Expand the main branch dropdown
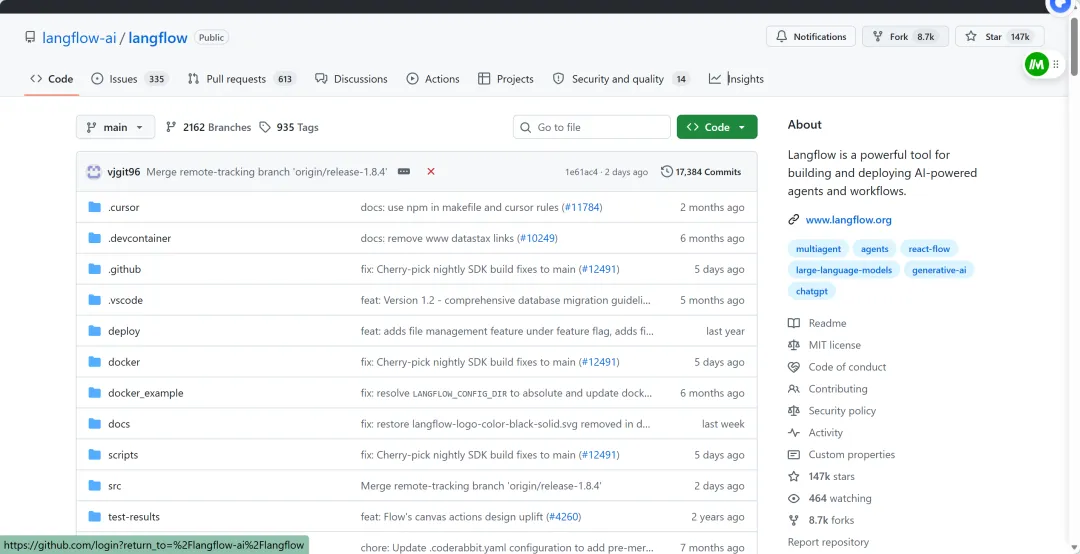The height and width of the screenshot is (554, 1080). tap(115, 127)
